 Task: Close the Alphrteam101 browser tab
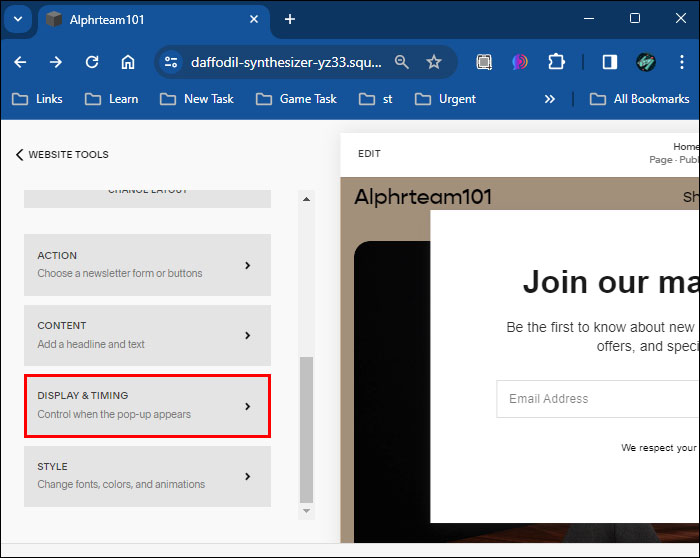coord(254,19)
